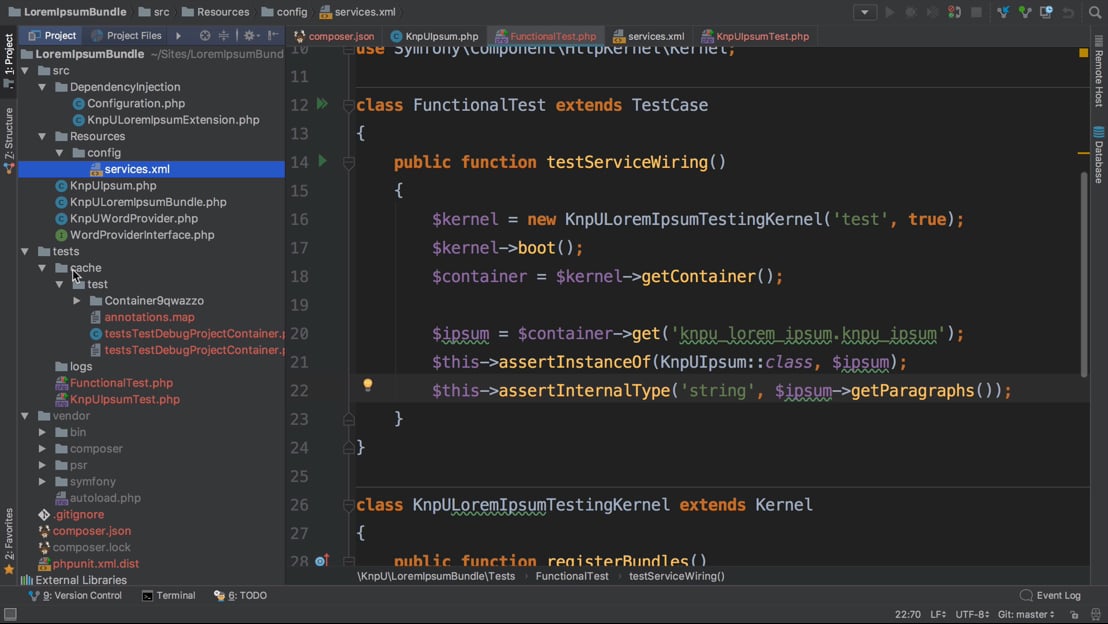Expand the vendor composer folder

[42, 449]
